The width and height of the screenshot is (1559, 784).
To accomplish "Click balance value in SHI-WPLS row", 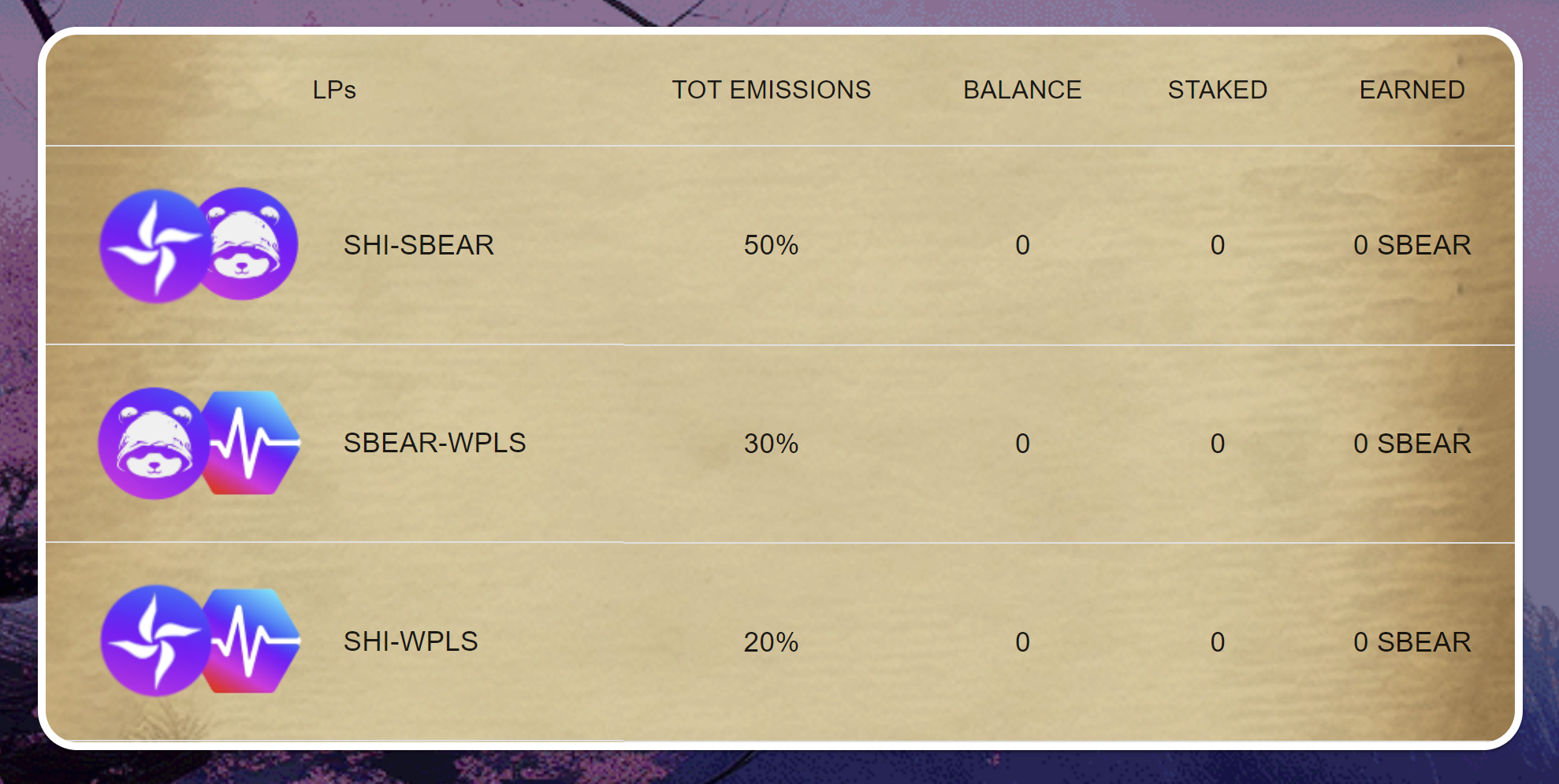I will click(x=1022, y=642).
